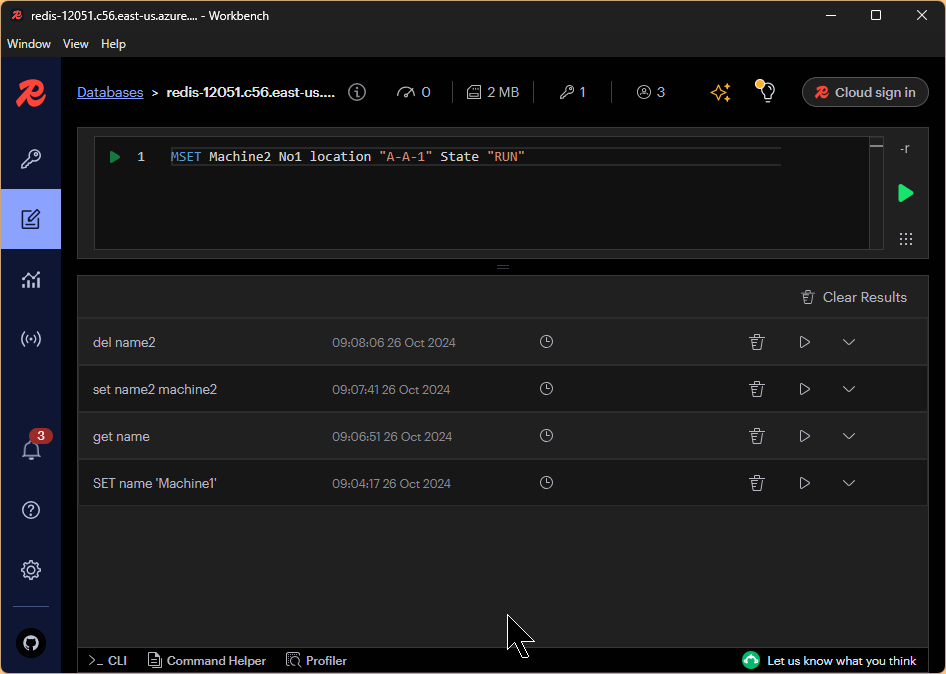
Task: Expand the 'get name' result
Action: [x=849, y=436]
